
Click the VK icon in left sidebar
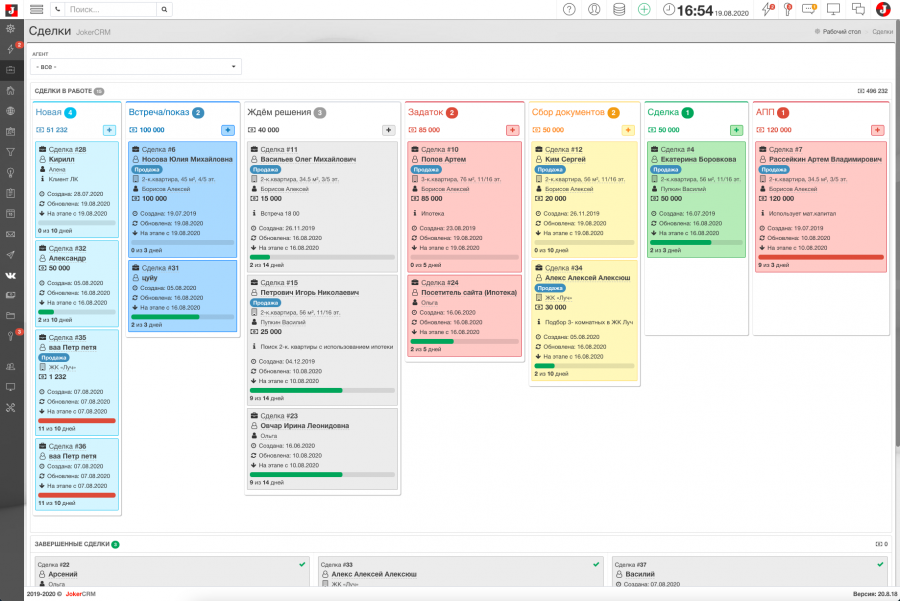pyautogui.click(x=10, y=275)
